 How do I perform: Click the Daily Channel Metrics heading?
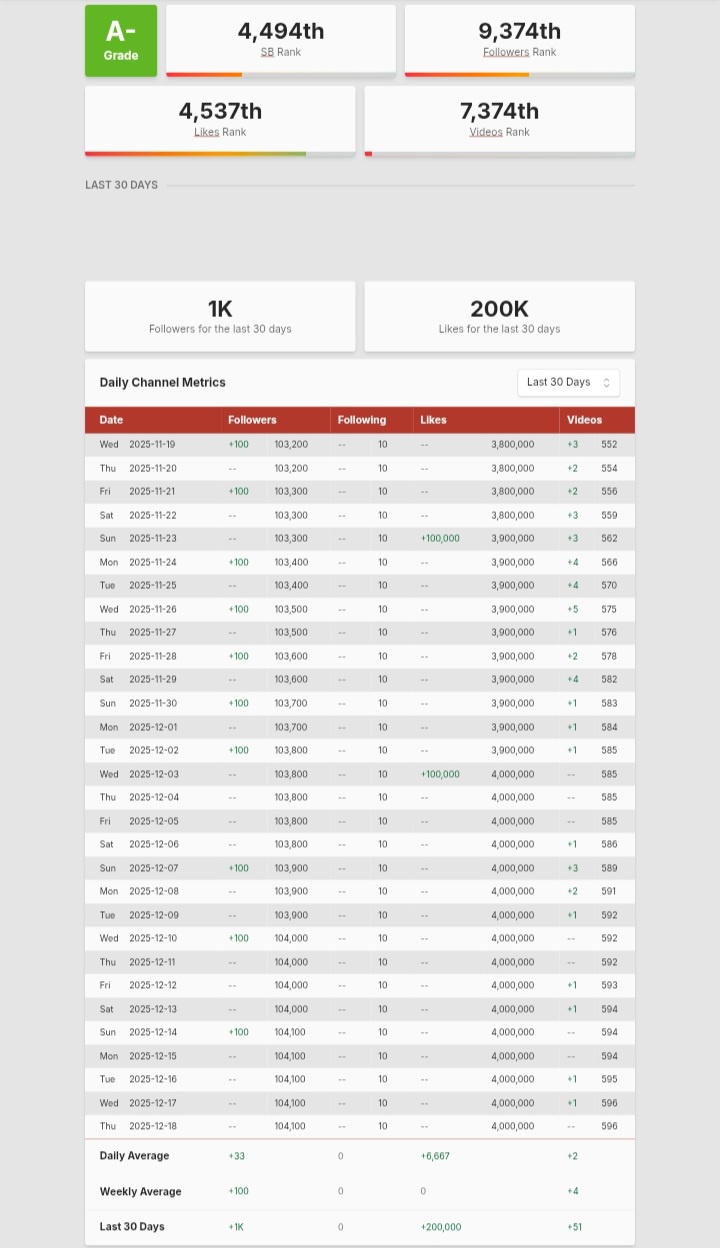[x=162, y=382]
